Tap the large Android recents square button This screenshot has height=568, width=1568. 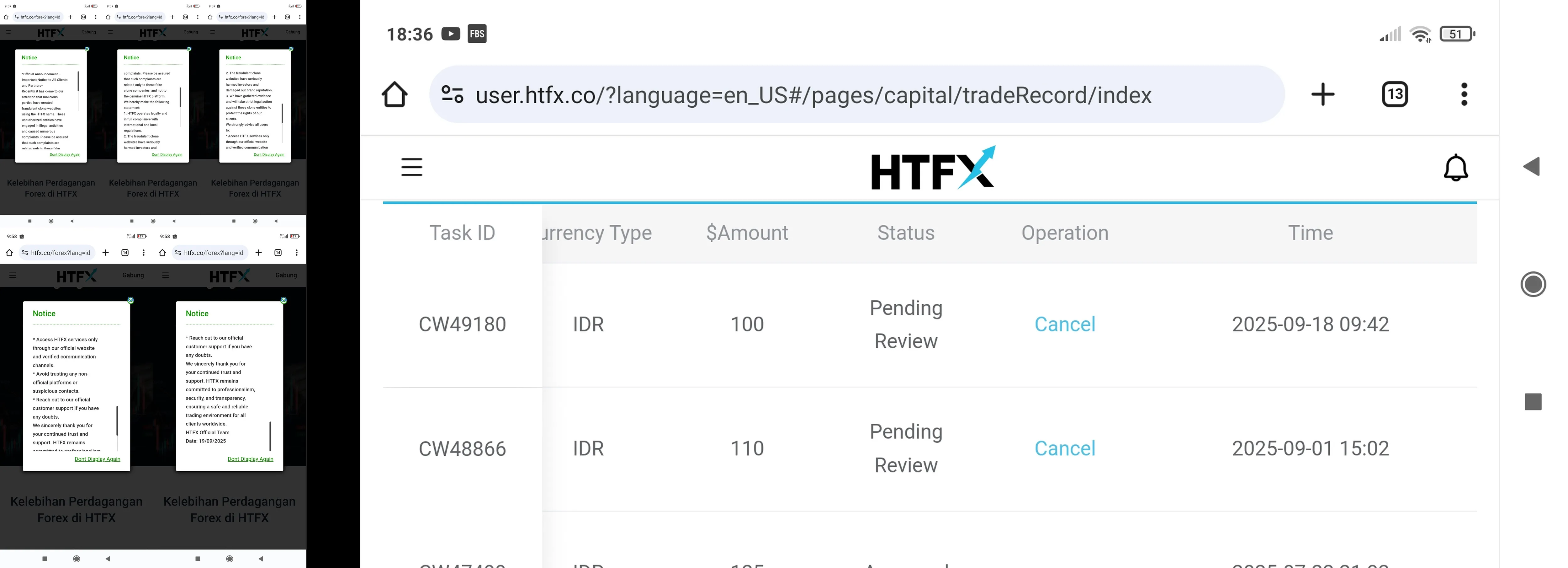[x=1533, y=402]
